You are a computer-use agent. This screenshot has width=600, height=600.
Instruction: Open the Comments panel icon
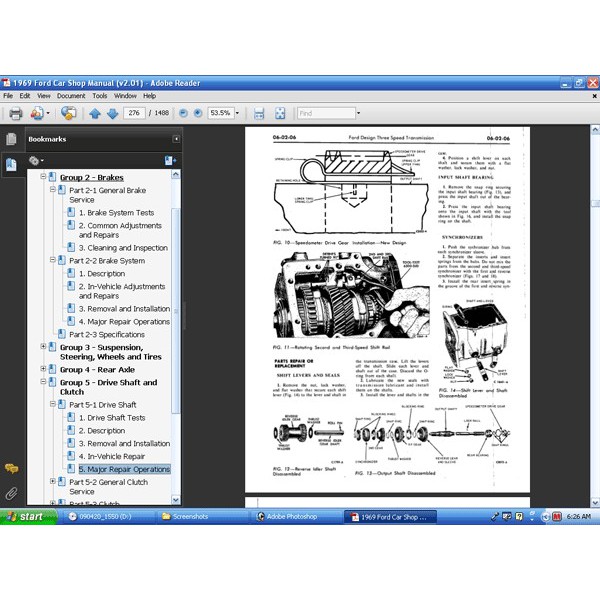[x=11, y=468]
